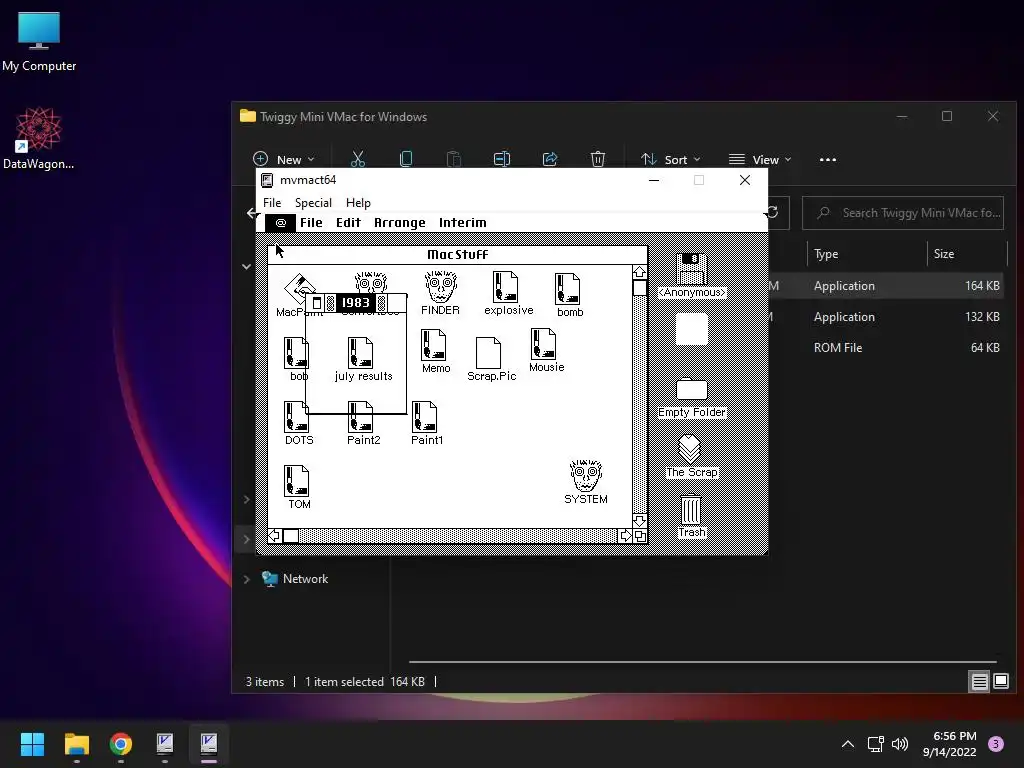Screen dimensions: 1024x768
Task: Open Google Chrome from the taskbar
Action: point(121,744)
